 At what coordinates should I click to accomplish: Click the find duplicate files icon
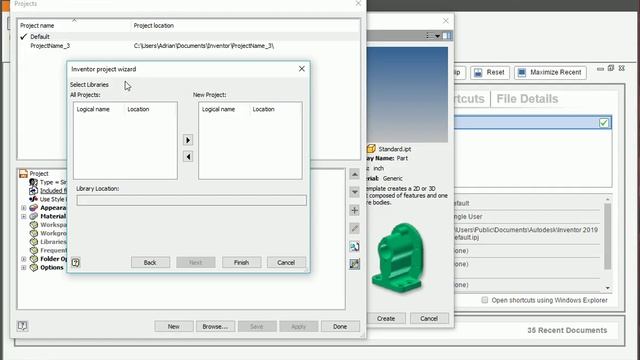(x=355, y=247)
